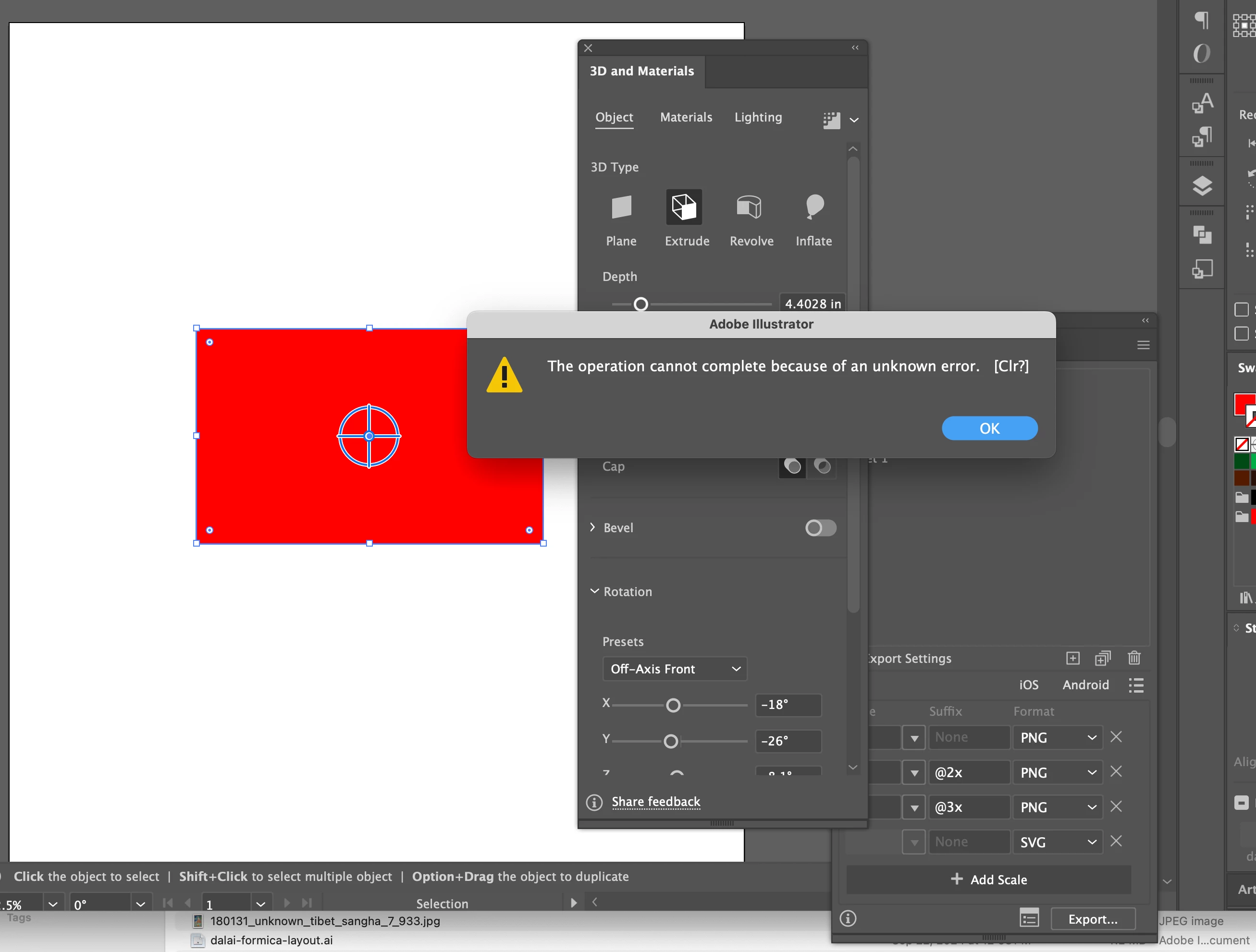1256x952 pixels.
Task: Open the Off-Axis Front presets dropdown
Action: [675, 669]
